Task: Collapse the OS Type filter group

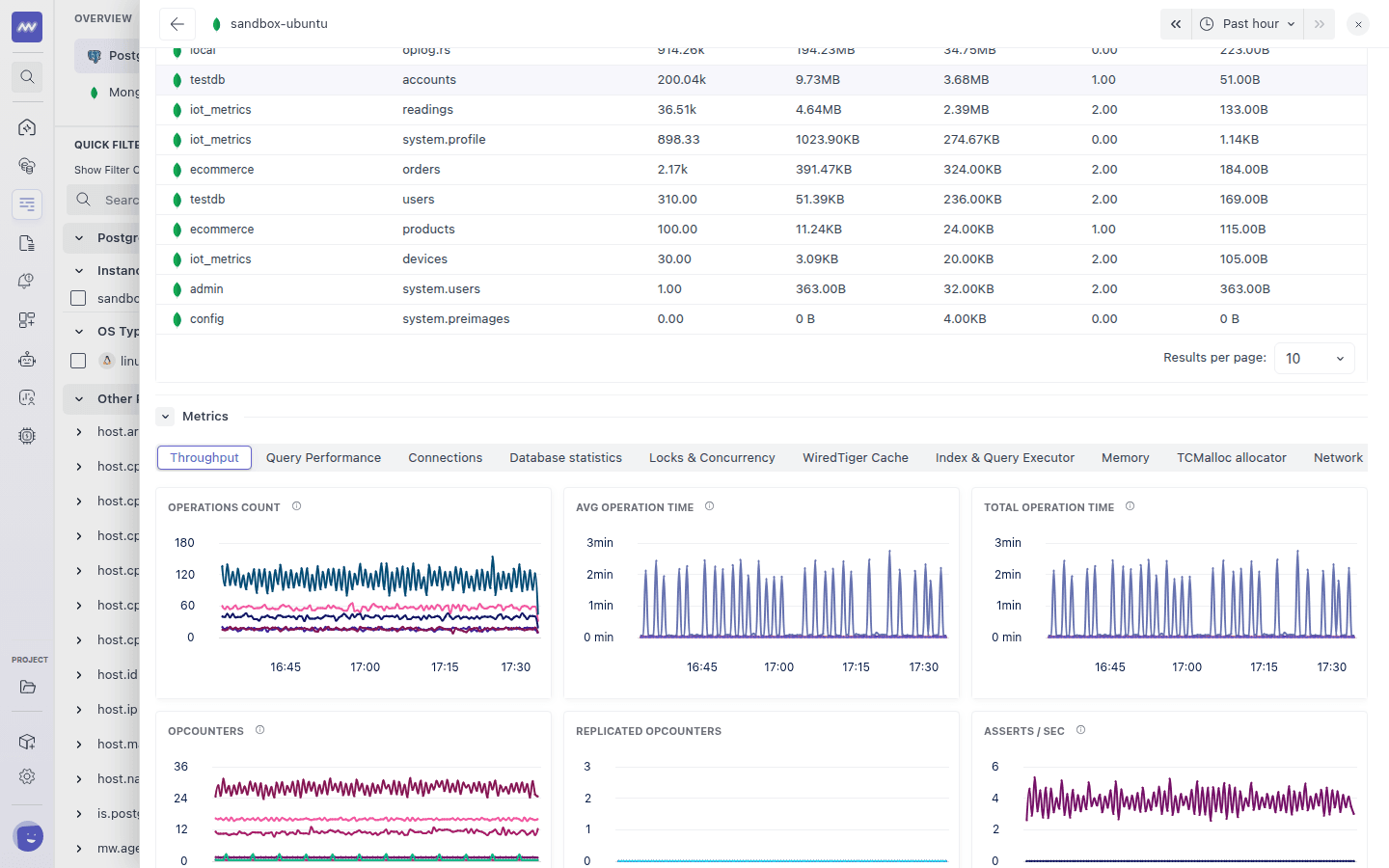Action: [79, 332]
